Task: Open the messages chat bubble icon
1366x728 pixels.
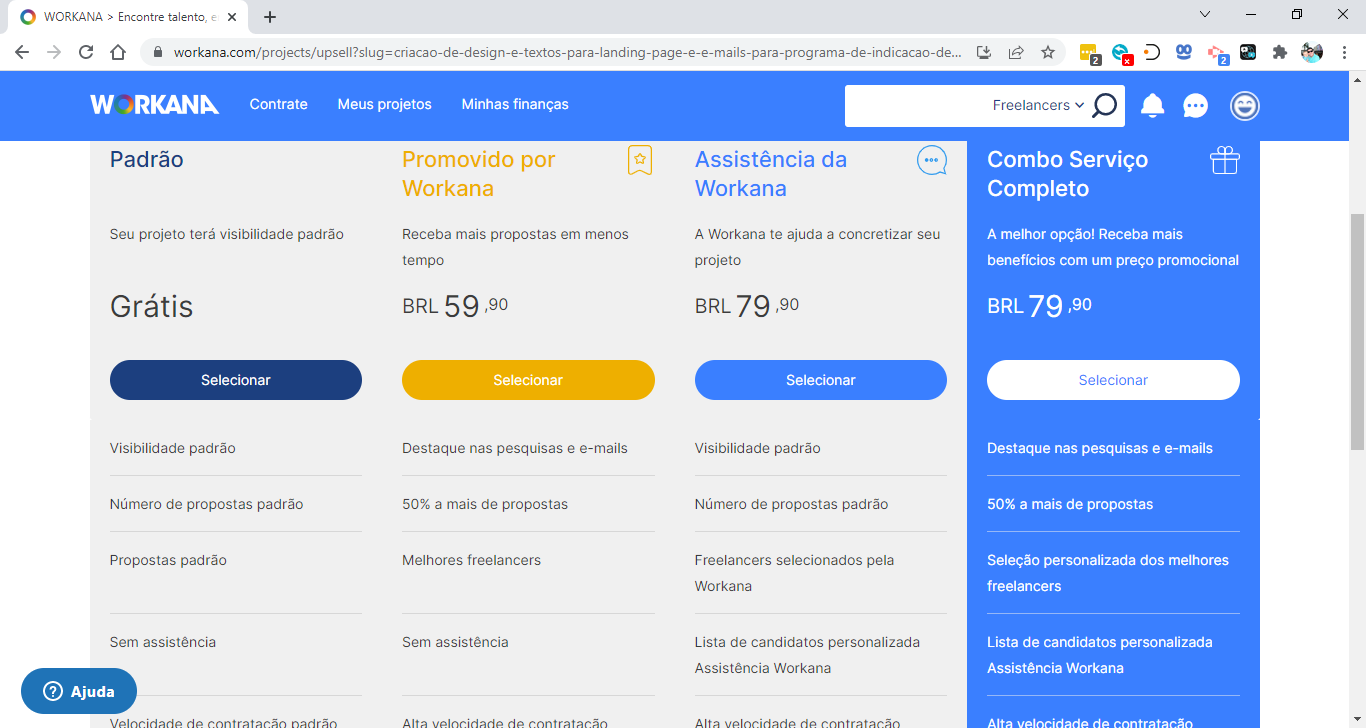Action: pyautogui.click(x=1195, y=105)
